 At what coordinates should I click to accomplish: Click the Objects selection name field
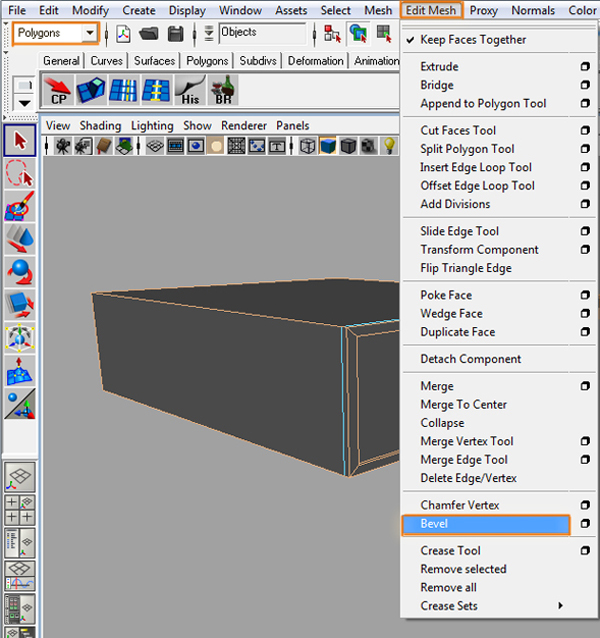click(262, 33)
